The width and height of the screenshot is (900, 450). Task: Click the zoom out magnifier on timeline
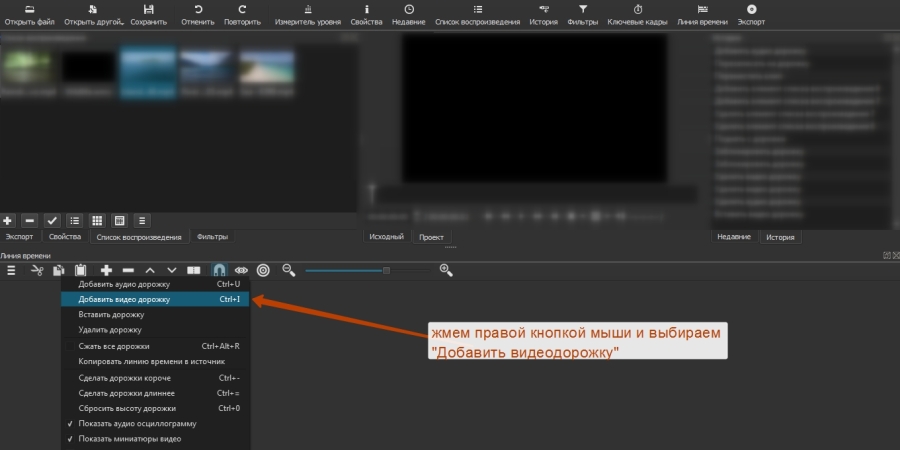[x=289, y=270]
